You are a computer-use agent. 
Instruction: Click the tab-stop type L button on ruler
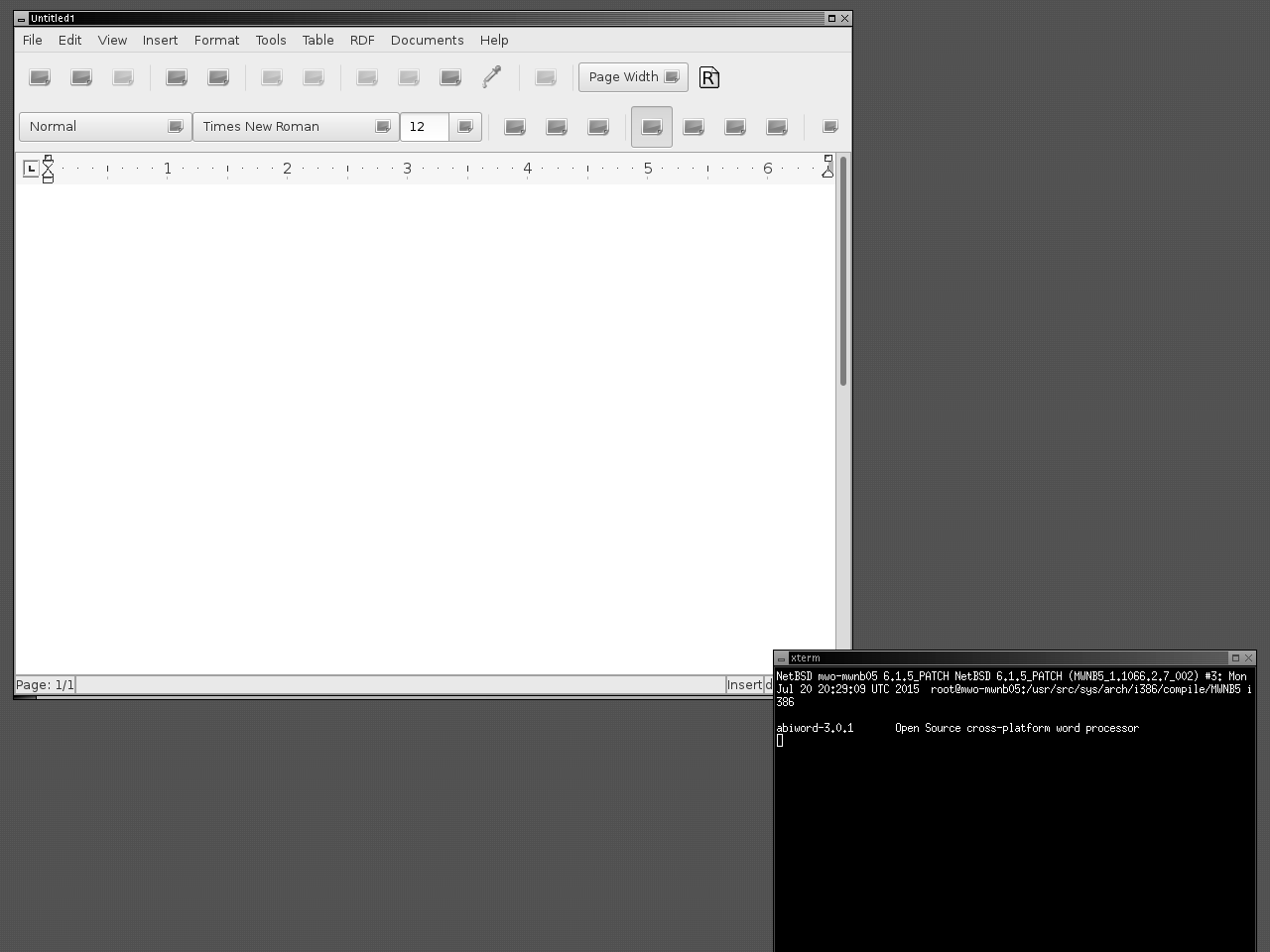pyautogui.click(x=31, y=169)
